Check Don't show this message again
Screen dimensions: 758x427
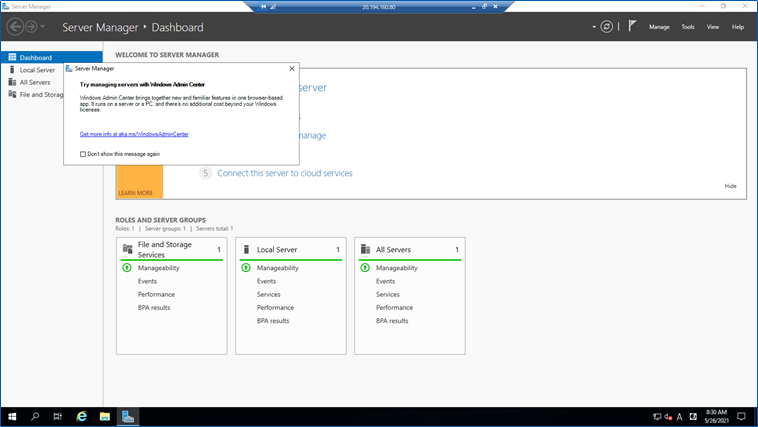point(83,154)
